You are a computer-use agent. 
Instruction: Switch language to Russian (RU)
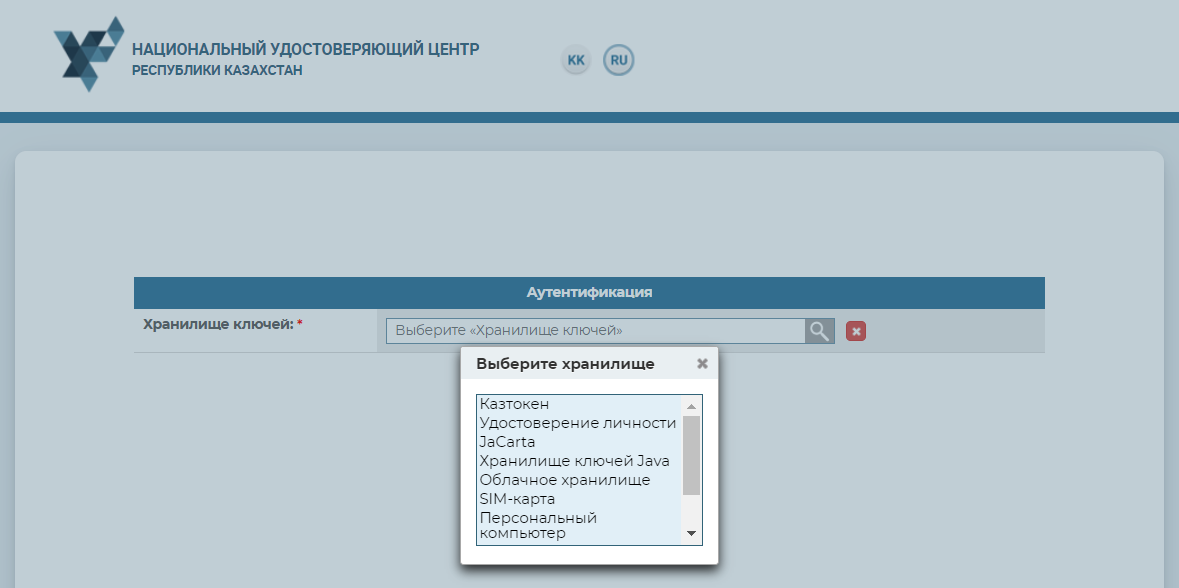click(619, 60)
